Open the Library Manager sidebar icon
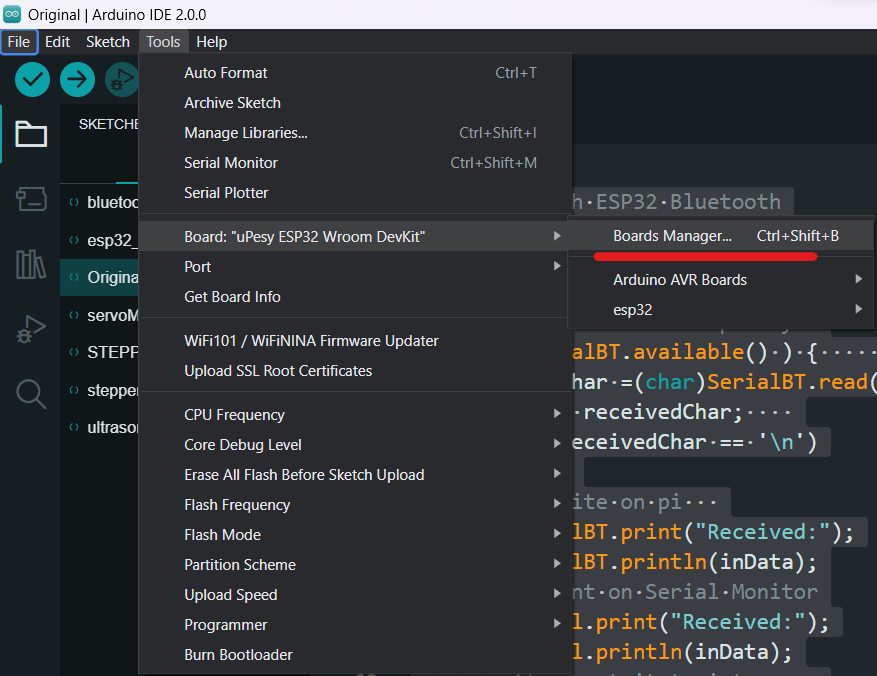877x676 pixels. (x=31, y=264)
